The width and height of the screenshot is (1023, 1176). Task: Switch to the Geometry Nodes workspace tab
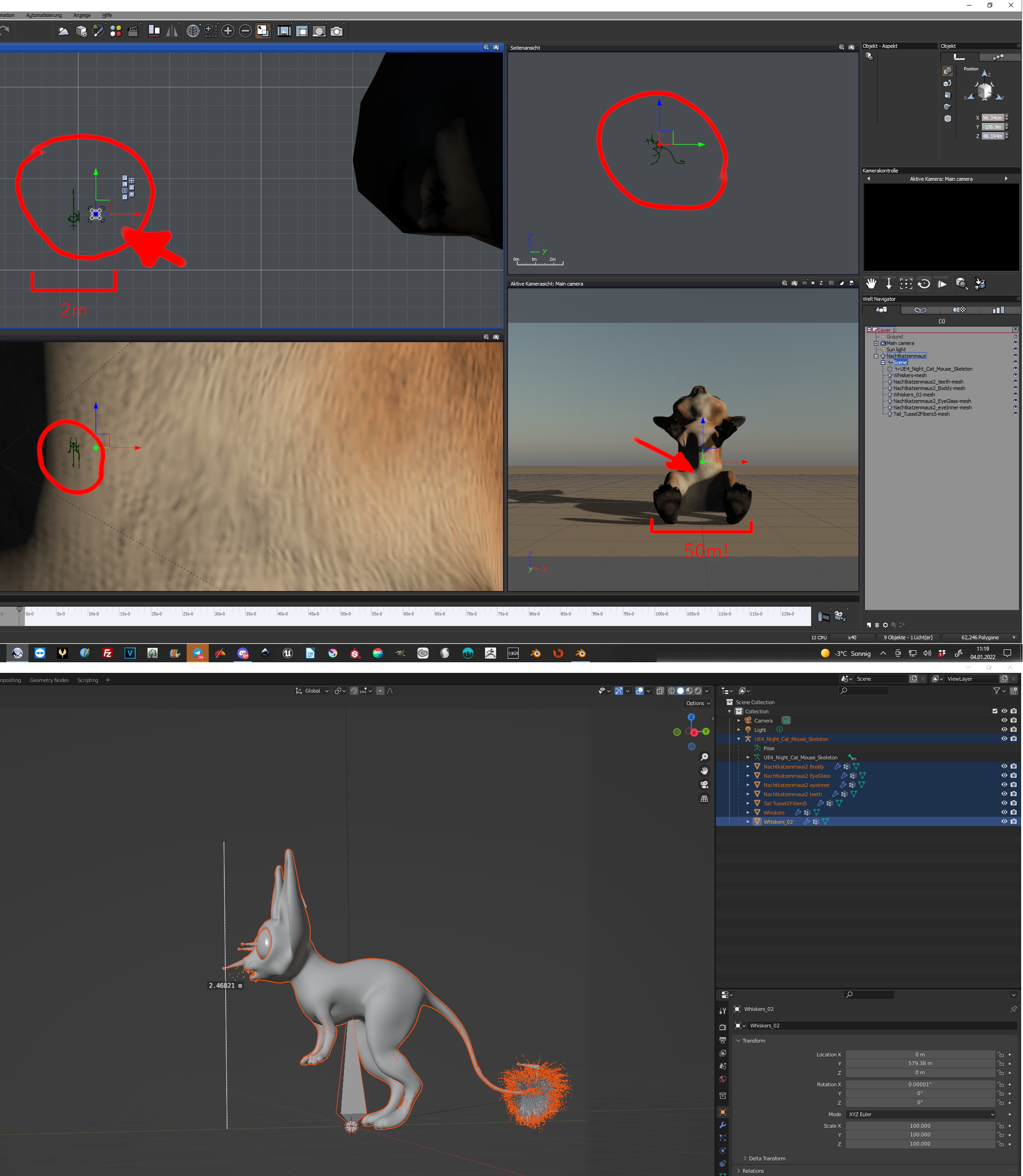[x=49, y=680]
